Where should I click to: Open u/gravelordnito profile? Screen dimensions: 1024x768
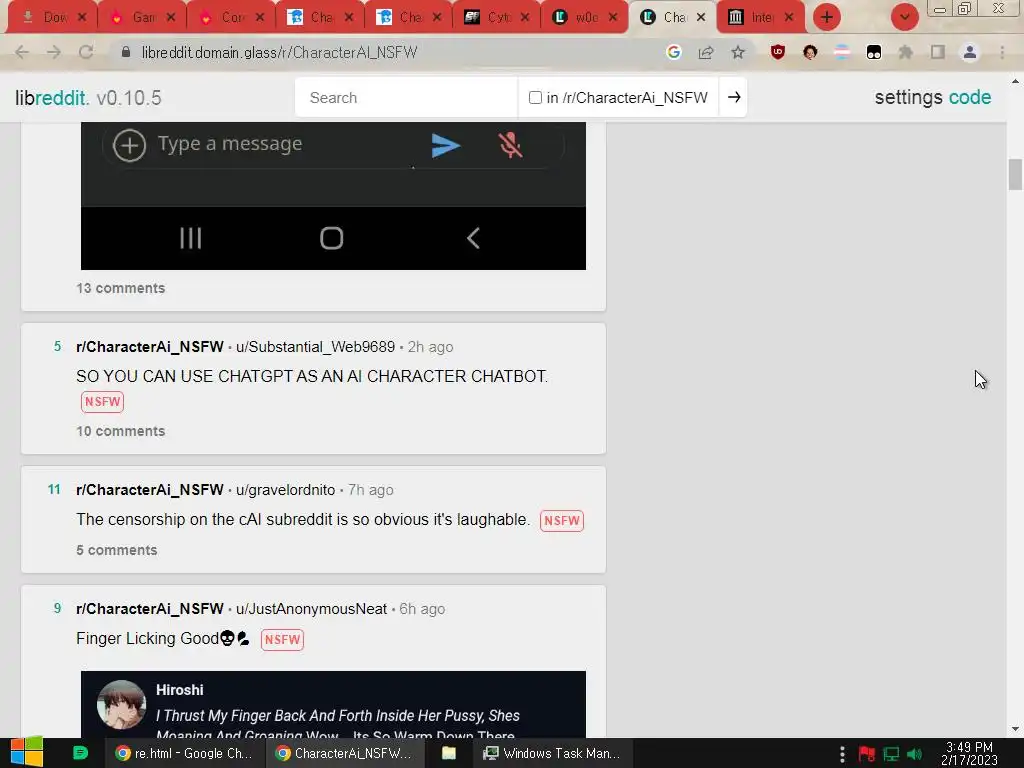point(285,490)
